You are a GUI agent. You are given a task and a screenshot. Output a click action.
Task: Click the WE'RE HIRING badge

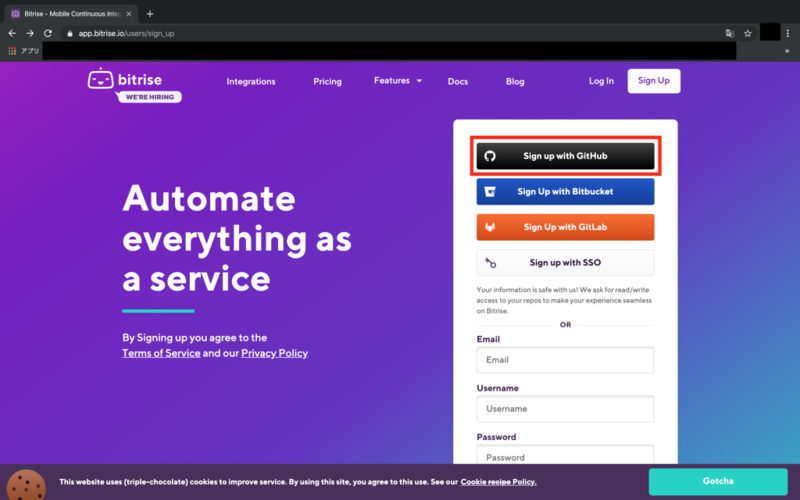(x=149, y=97)
